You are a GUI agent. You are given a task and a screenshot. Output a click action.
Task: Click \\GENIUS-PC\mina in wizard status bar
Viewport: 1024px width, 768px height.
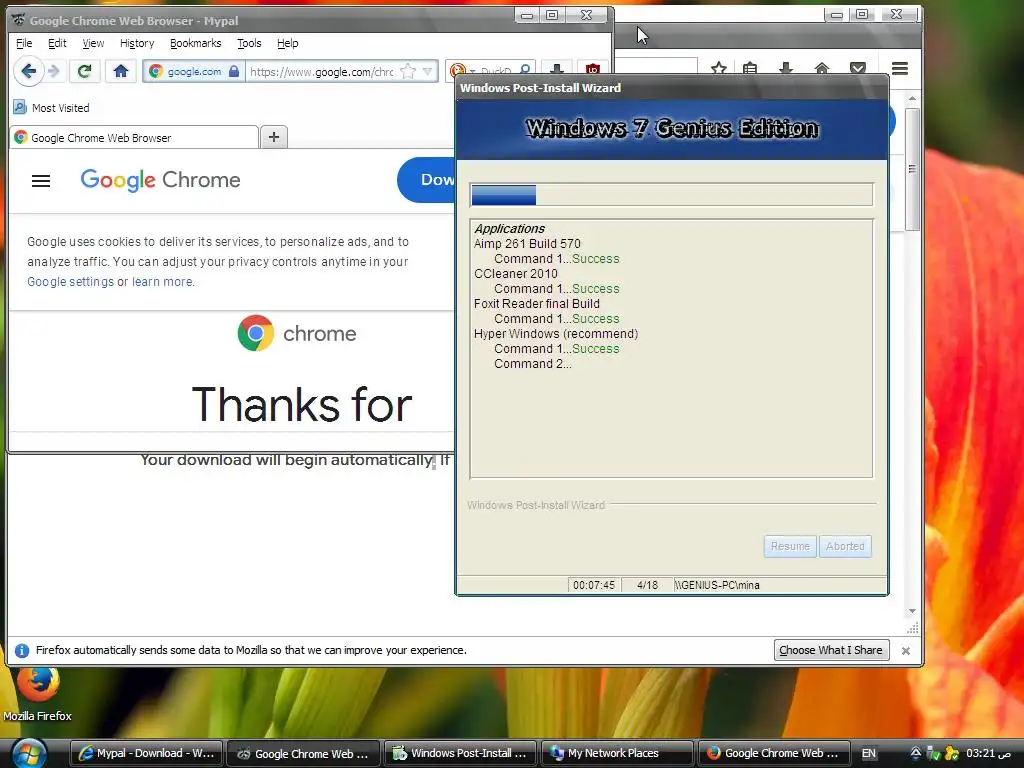pos(717,585)
